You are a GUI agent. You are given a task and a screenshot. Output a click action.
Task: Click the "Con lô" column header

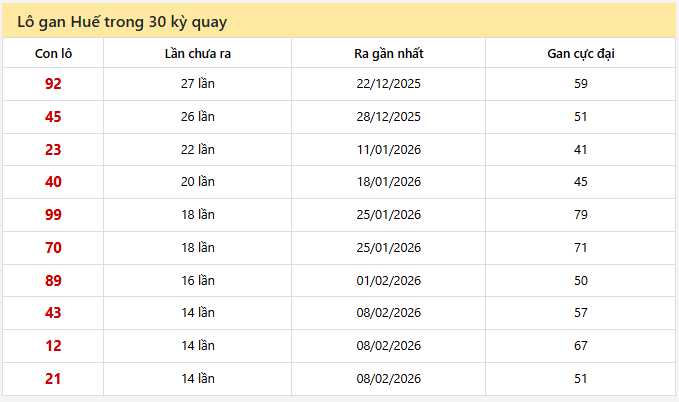pyautogui.click(x=53, y=53)
